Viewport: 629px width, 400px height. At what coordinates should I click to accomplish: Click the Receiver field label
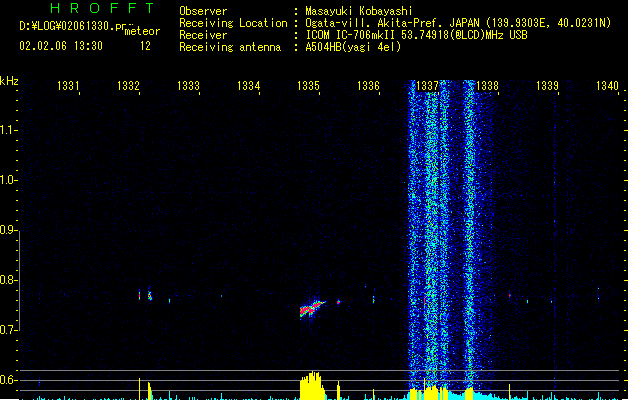click(x=203, y=35)
